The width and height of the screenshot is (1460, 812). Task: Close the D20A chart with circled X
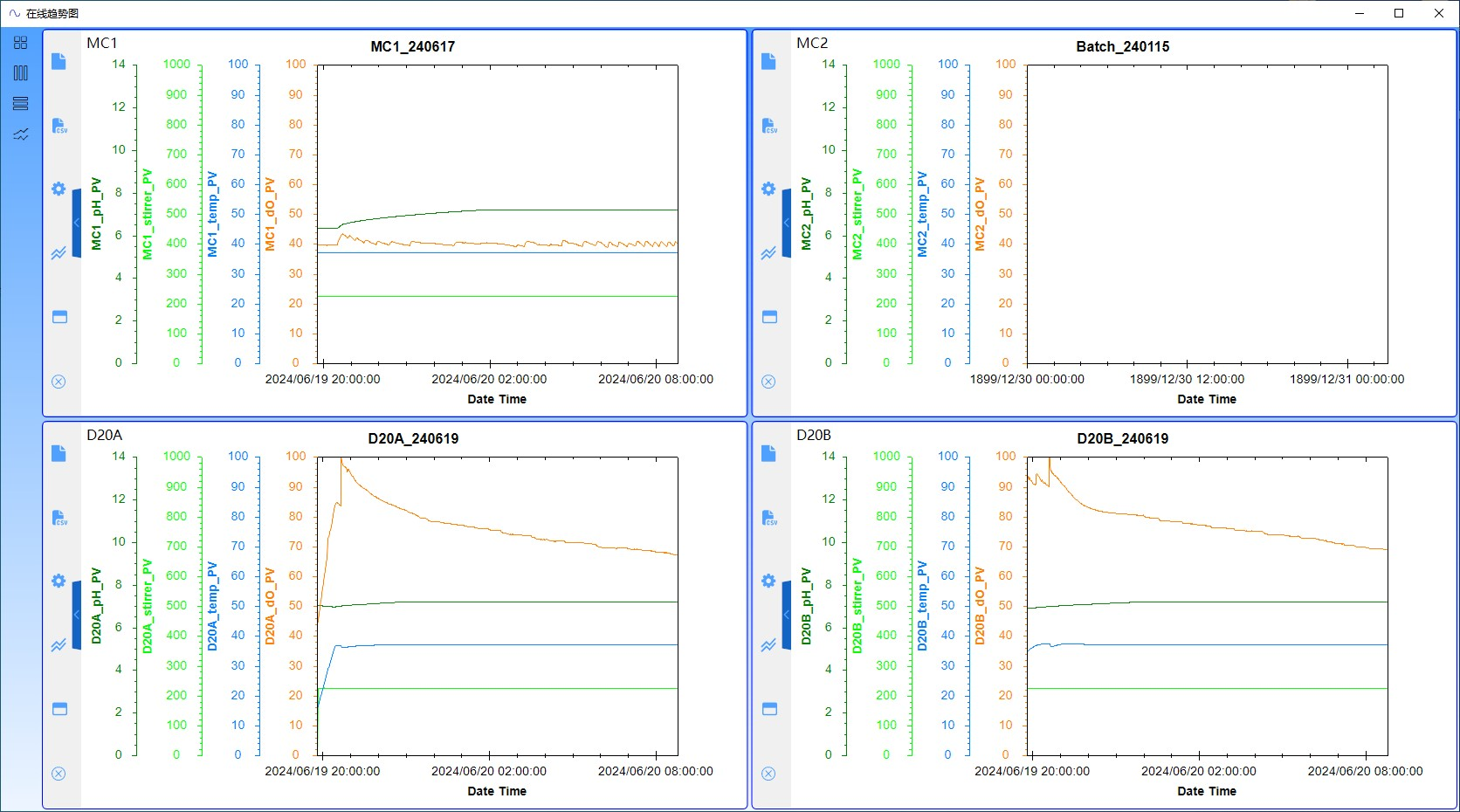click(59, 774)
